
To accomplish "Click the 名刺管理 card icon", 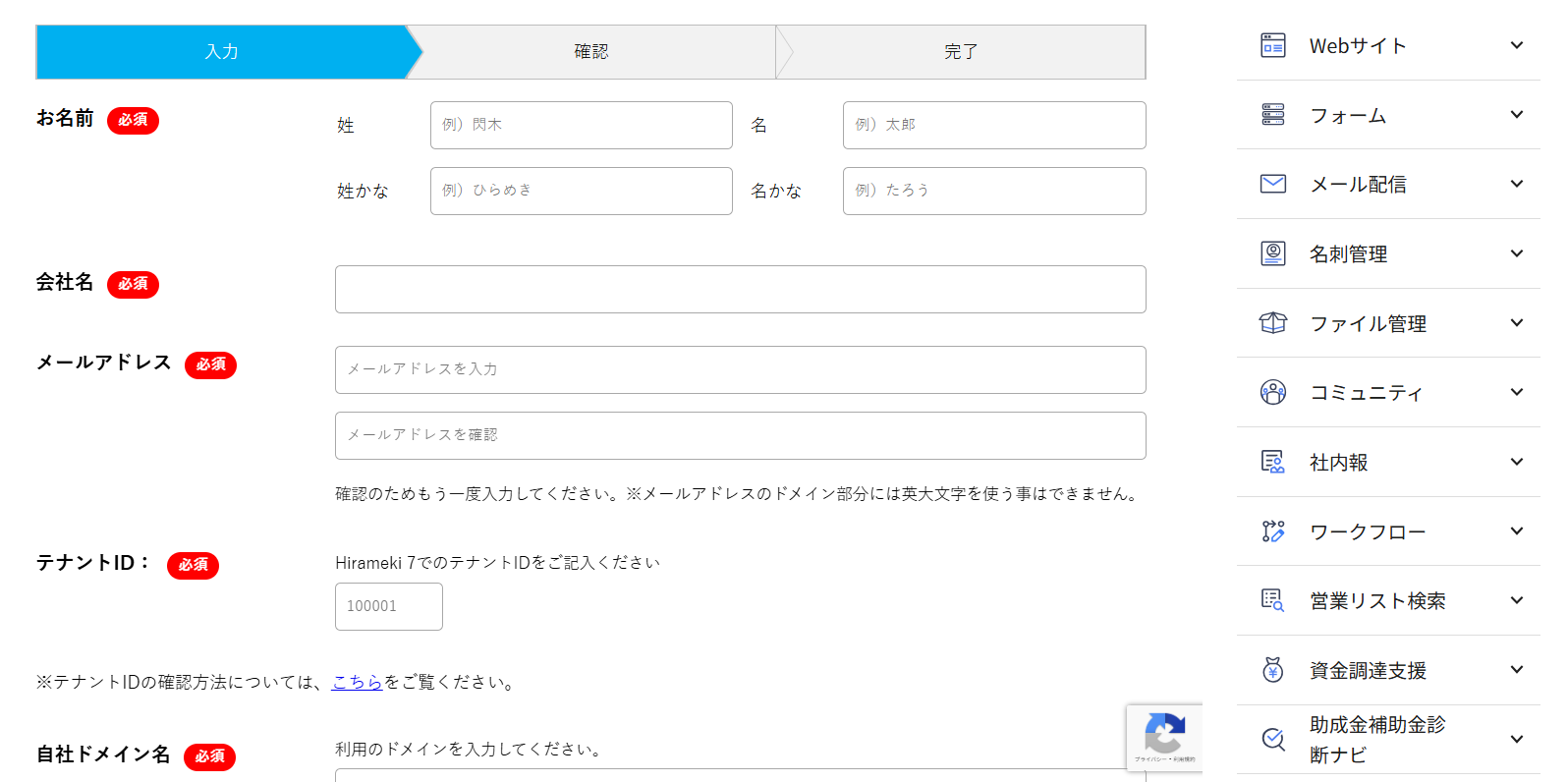I will tap(1272, 253).
